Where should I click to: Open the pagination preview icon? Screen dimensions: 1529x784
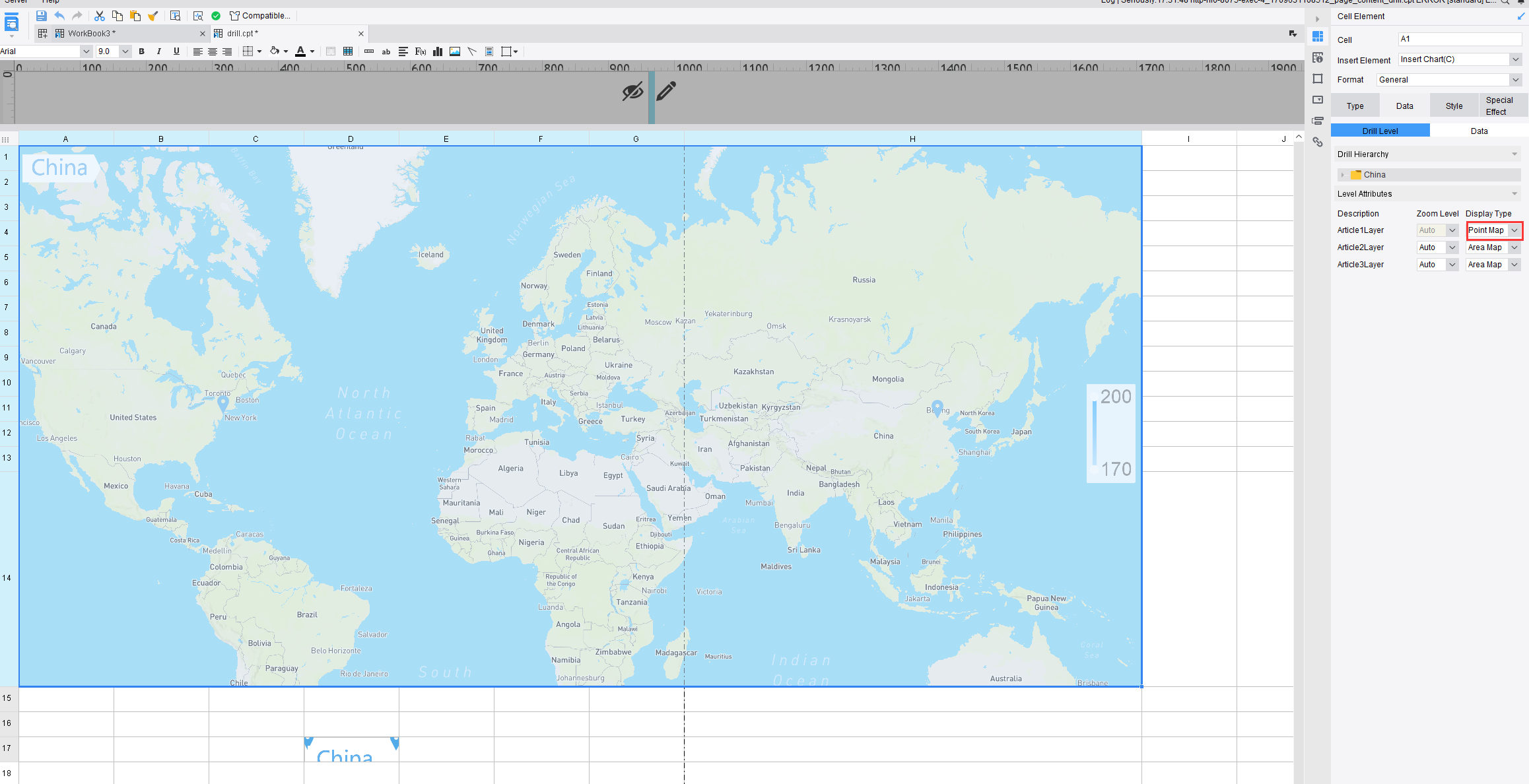click(x=198, y=16)
